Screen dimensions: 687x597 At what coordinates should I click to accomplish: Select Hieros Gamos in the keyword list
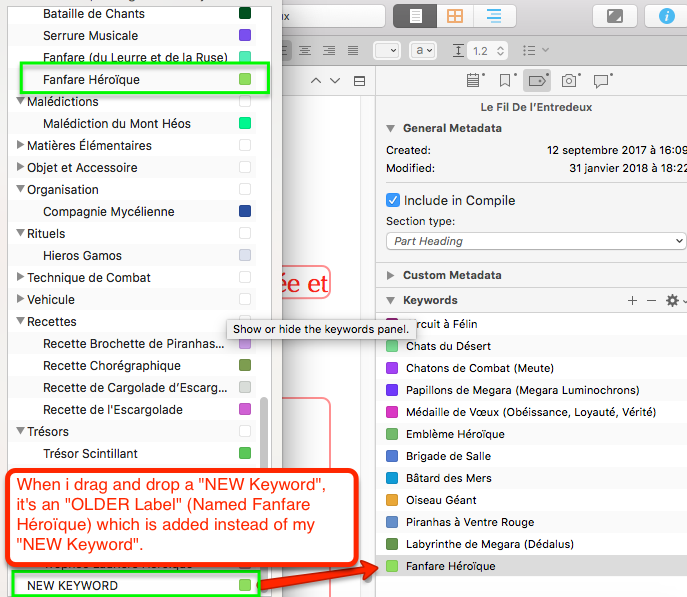coord(76,256)
